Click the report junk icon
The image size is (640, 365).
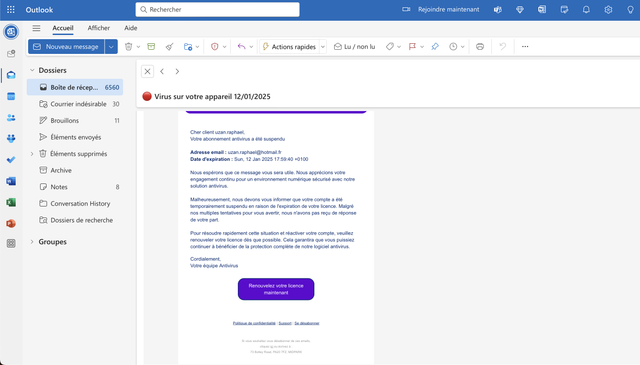(214, 47)
